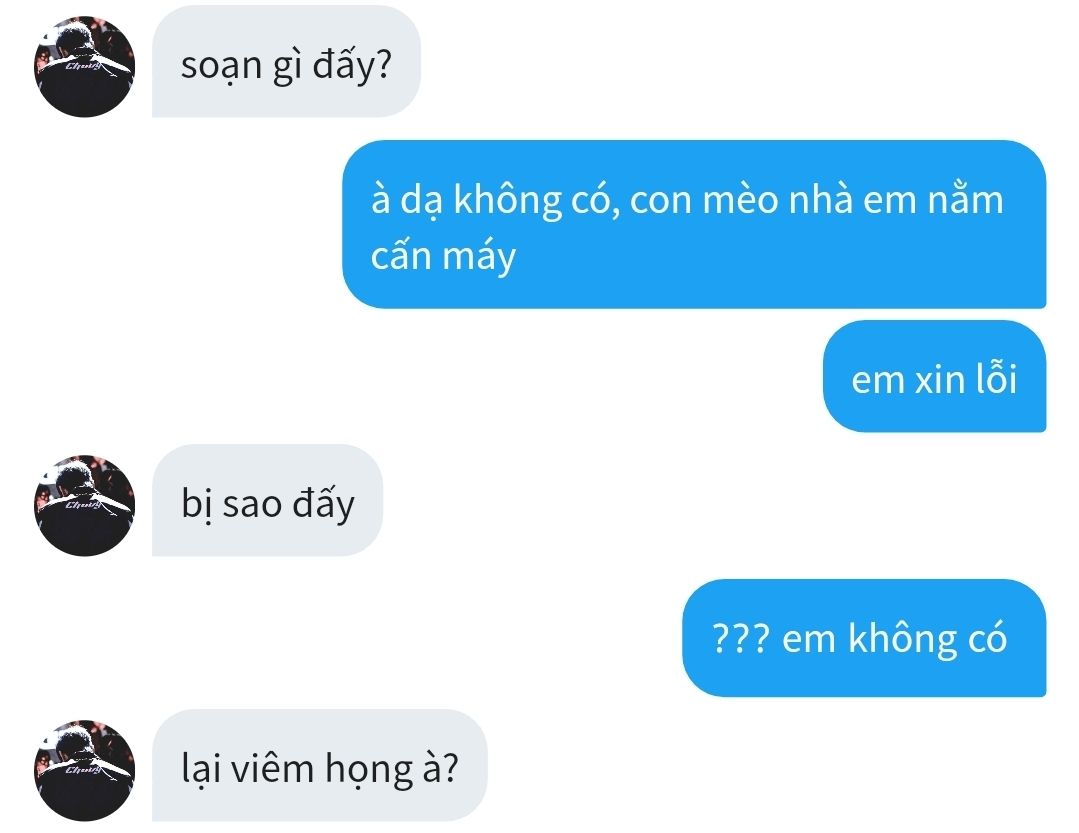The width and height of the screenshot is (1079, 833).
Task: Tap "không có" in the "???" message
Action: coord(927,638)
